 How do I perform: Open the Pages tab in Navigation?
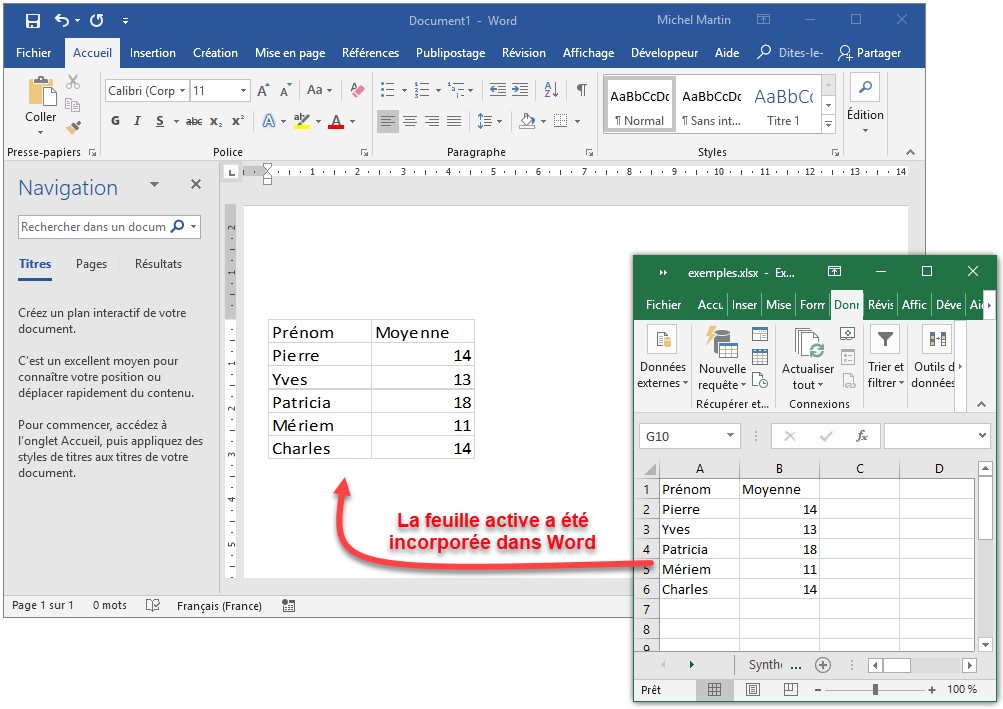[91, 264]
